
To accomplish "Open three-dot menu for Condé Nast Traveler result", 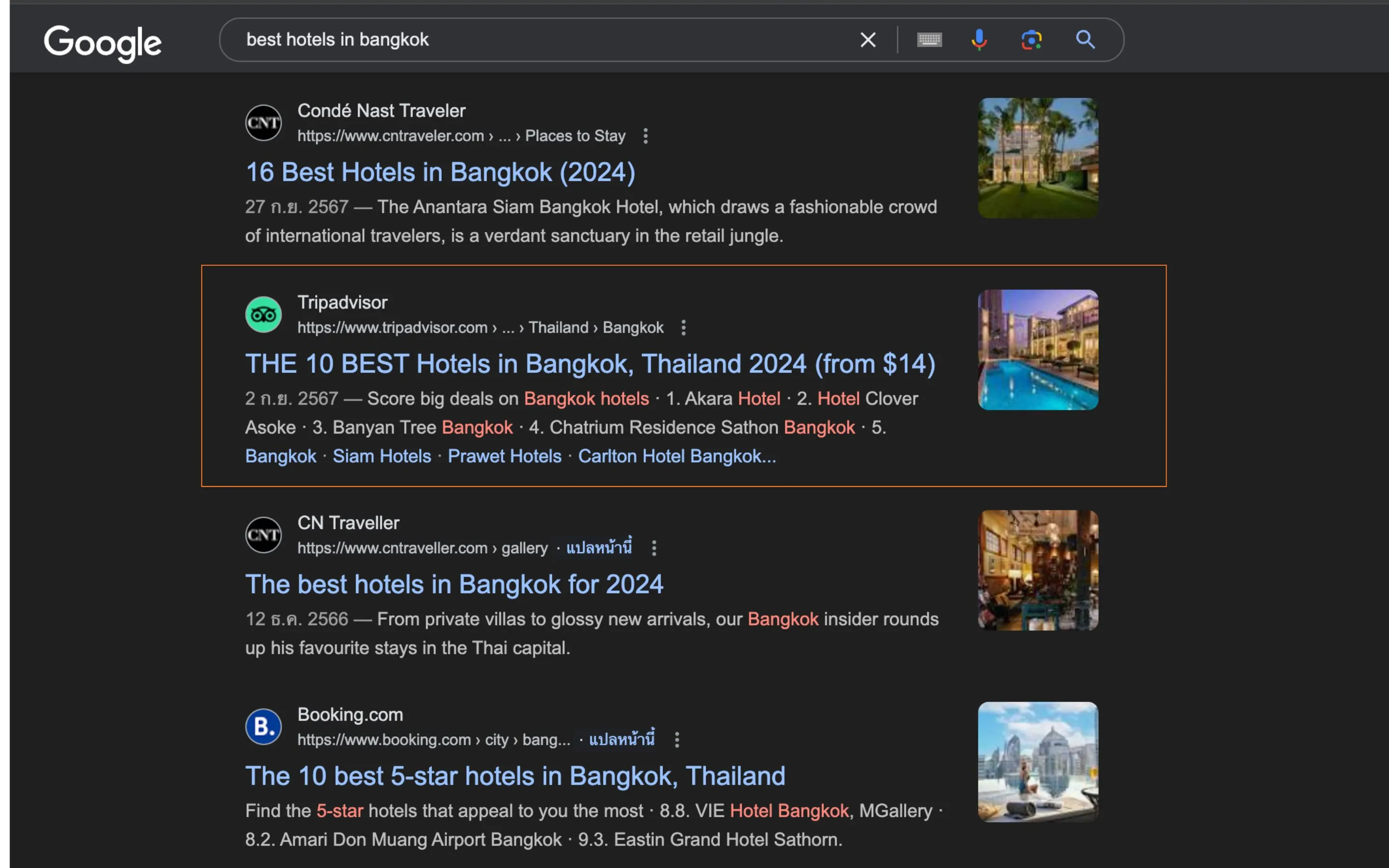I will [x=646, y=136].
